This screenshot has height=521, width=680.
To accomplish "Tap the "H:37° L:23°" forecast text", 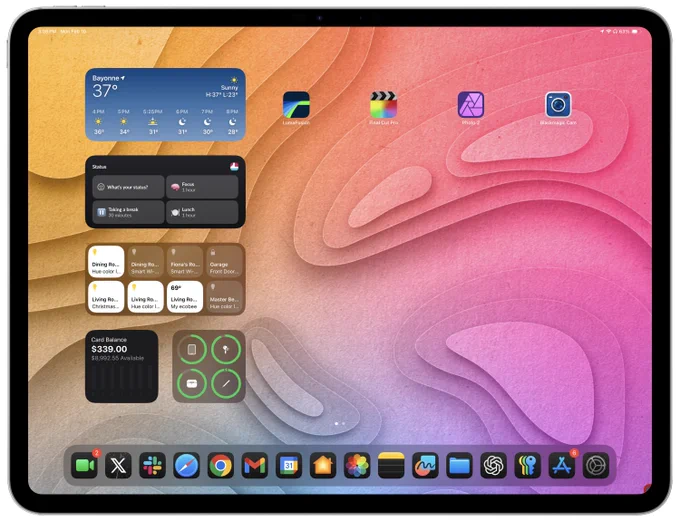I will click(x=222, y=95).
